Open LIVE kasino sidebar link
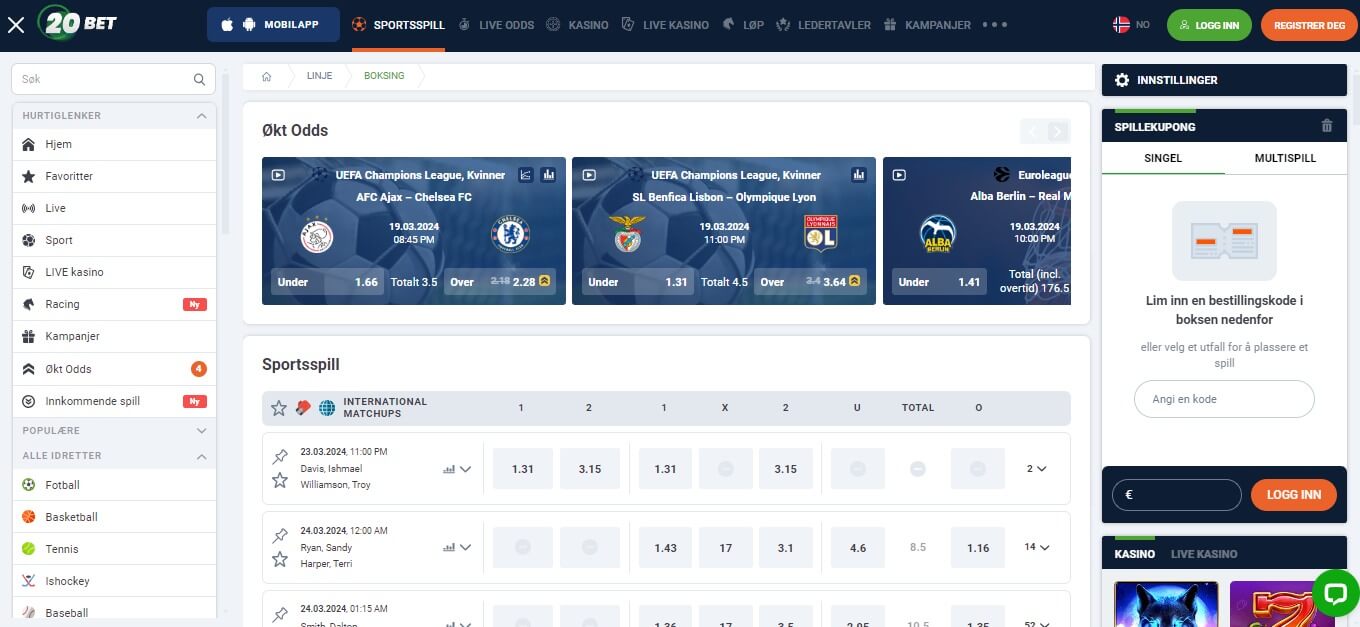 (114, 272)
